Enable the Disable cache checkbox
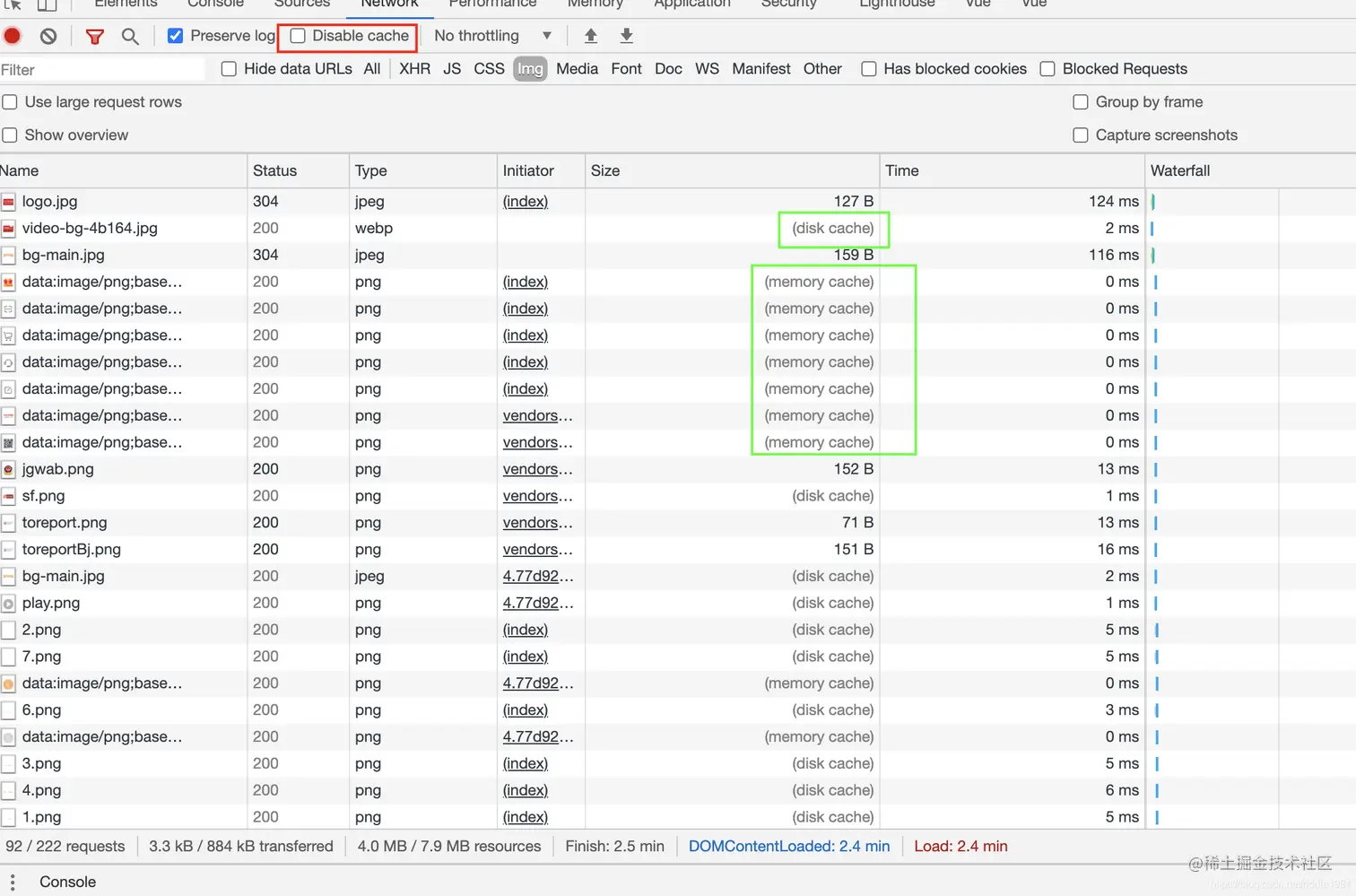 [x=298, y=36]
